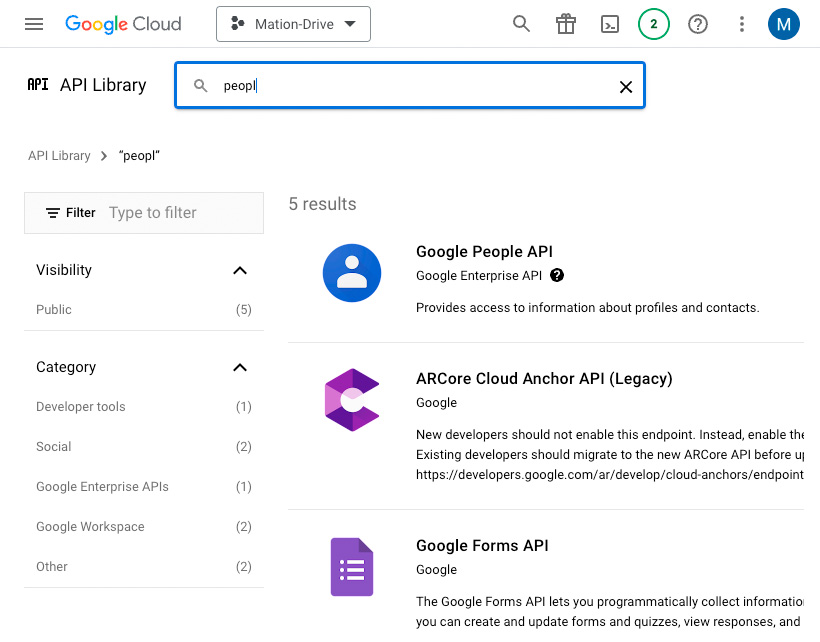Click the Filter icon in filter box
The height and width of the screenshot is (642, 820).
[53, 213]
